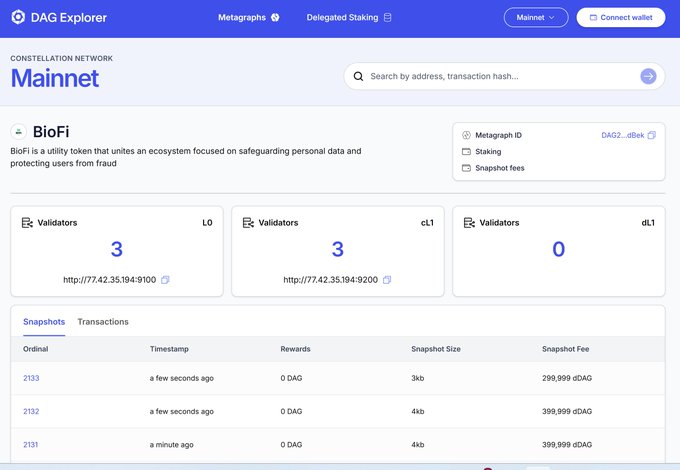
Task: Open the Delegated Staking page
Action: pos(349,17)
